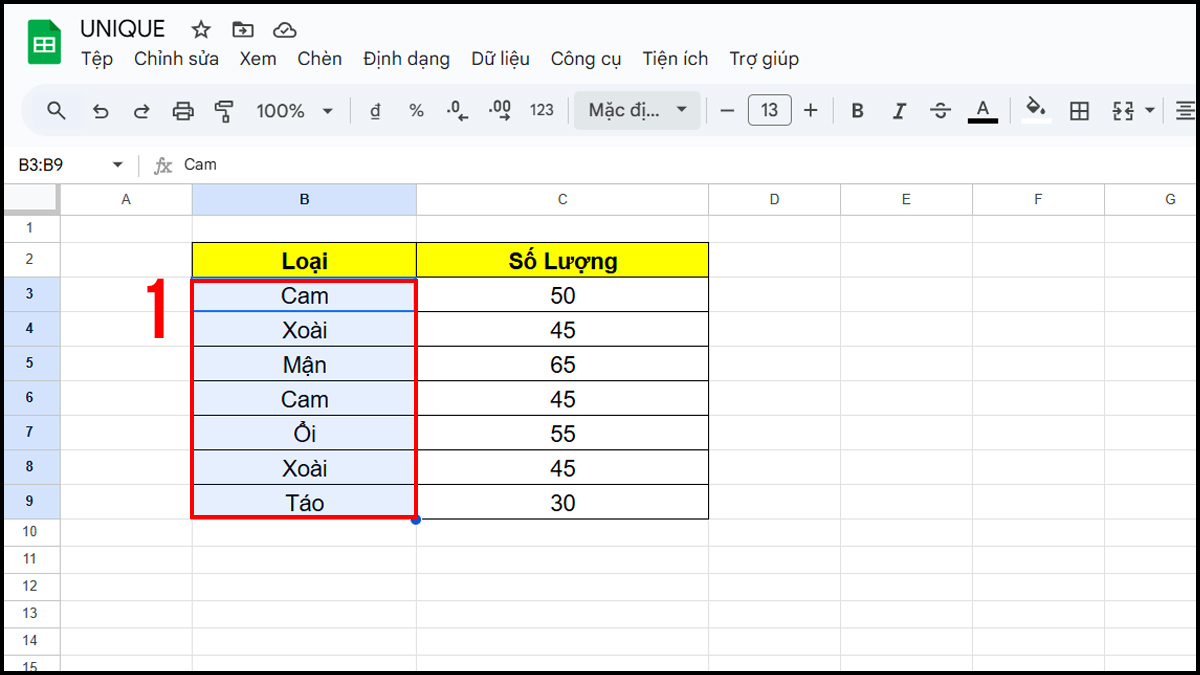
Task: Open the Borders icon
Action: tap(1078, 111)
